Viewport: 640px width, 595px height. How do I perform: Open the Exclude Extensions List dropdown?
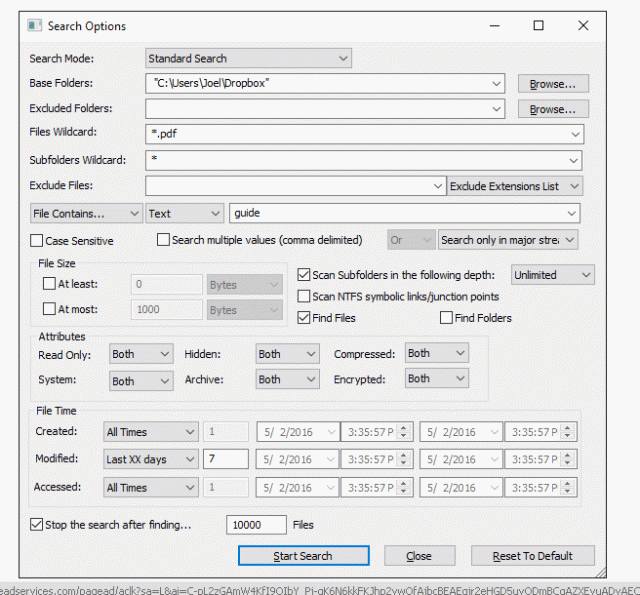point(515,186)
